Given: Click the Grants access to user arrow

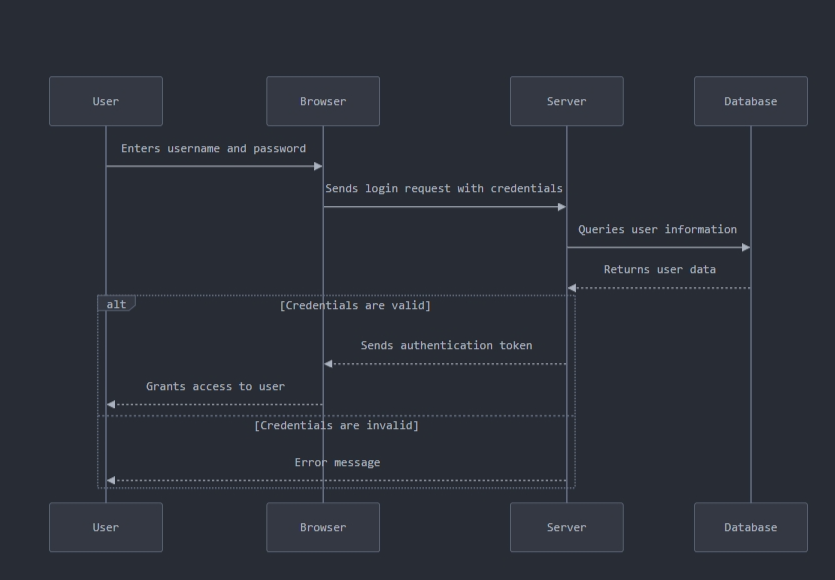Looking at the screenshot, I should click(x=215, y=404).
